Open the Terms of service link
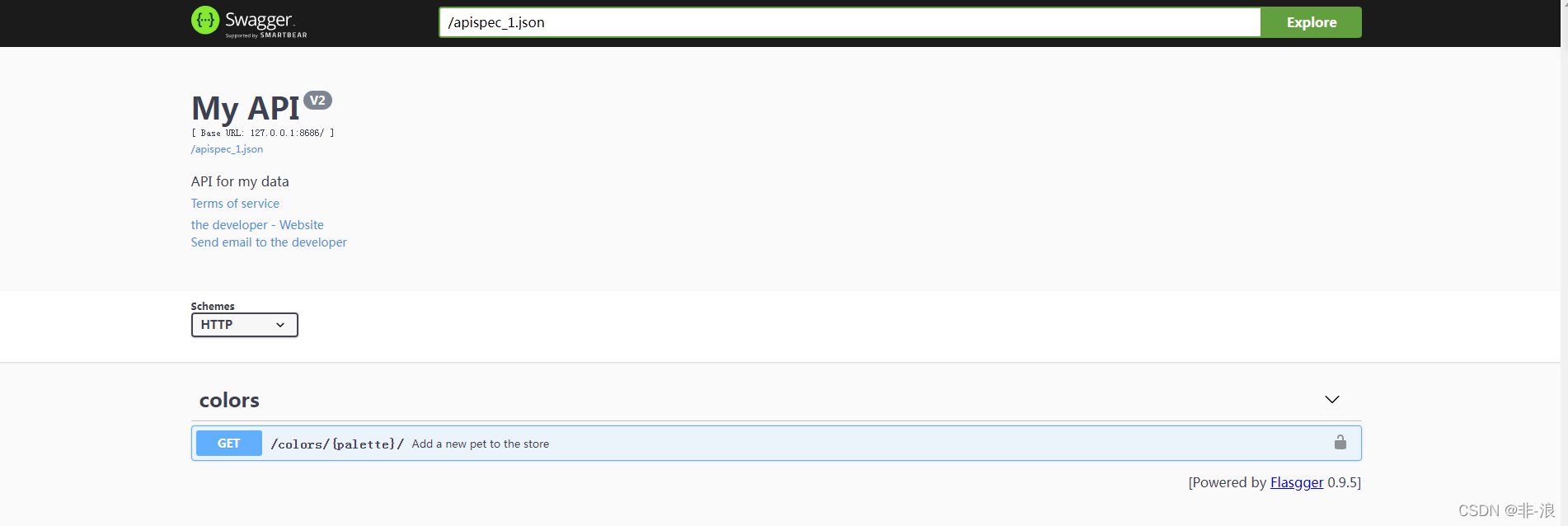Screen dimensions: 1568x526 click(x=235, y=204)
